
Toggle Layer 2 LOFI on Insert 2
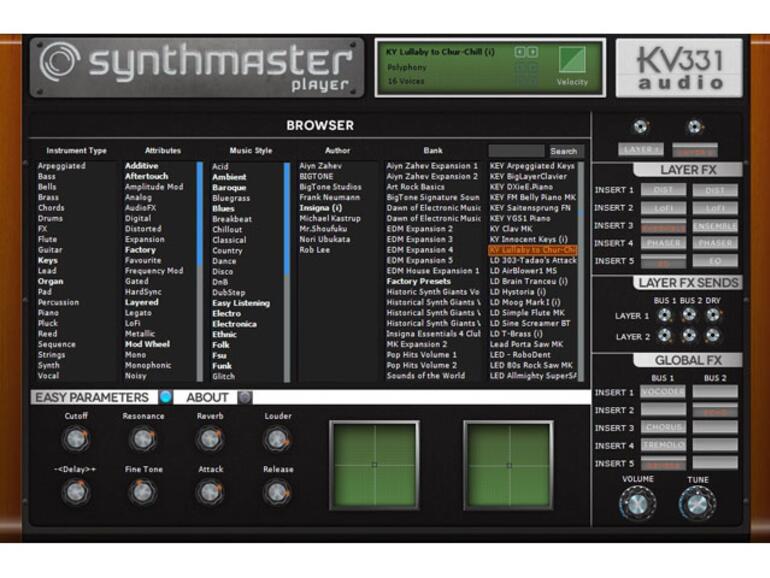[x=715, y=208]
